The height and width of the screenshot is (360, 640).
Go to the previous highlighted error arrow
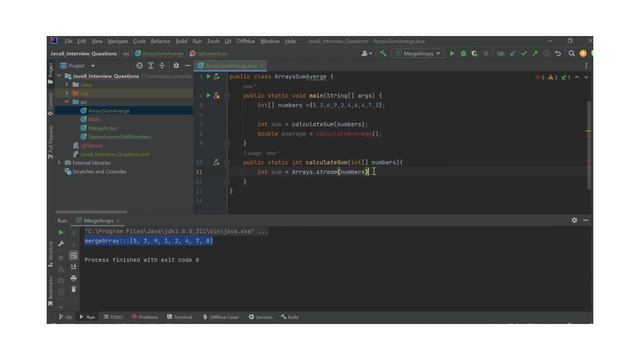click(577, 77)
